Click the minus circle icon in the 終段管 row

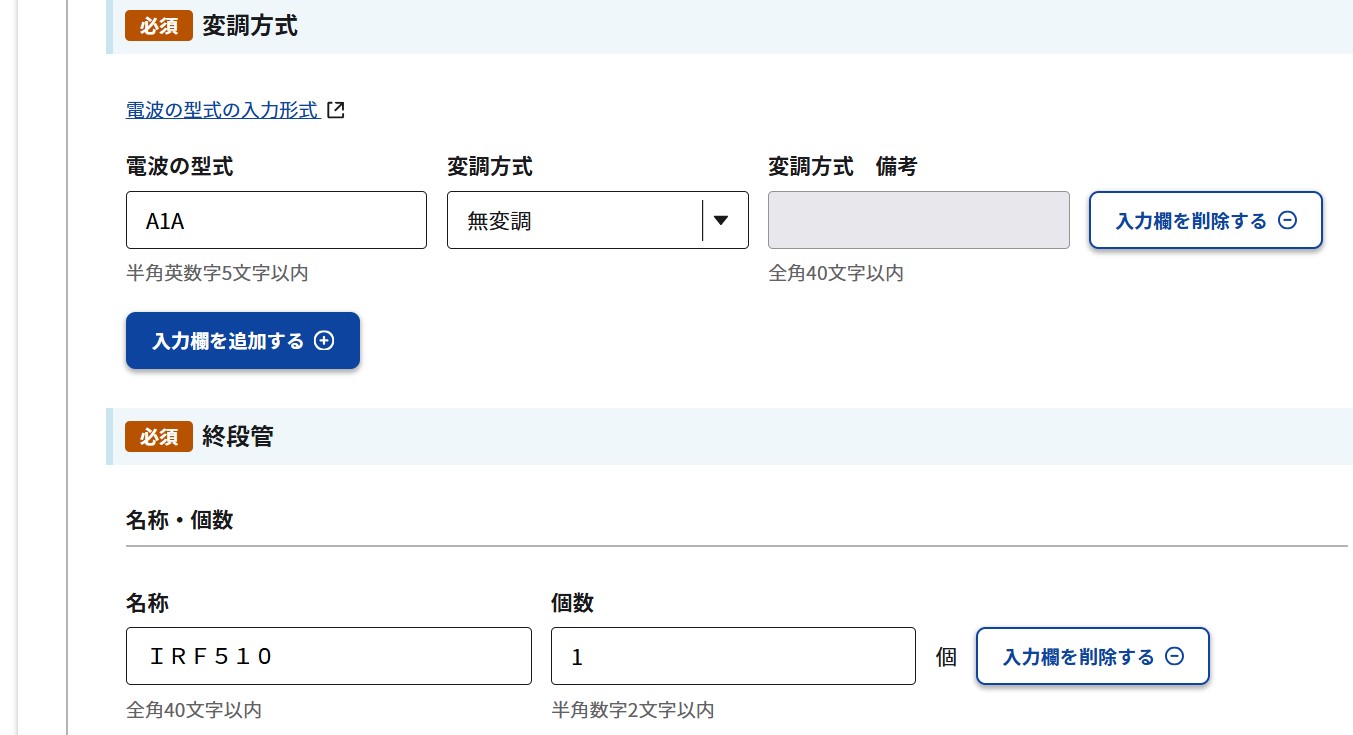1175,657
